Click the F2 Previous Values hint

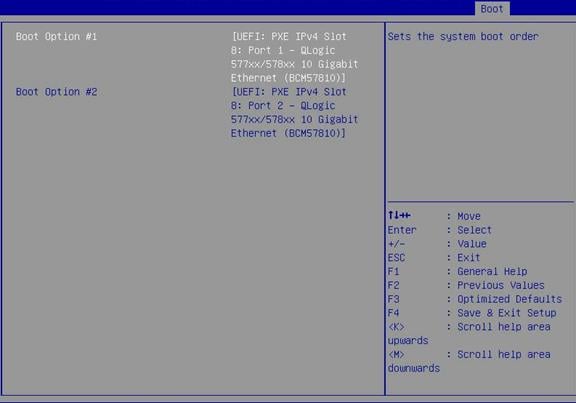click(x=466, y=285)
